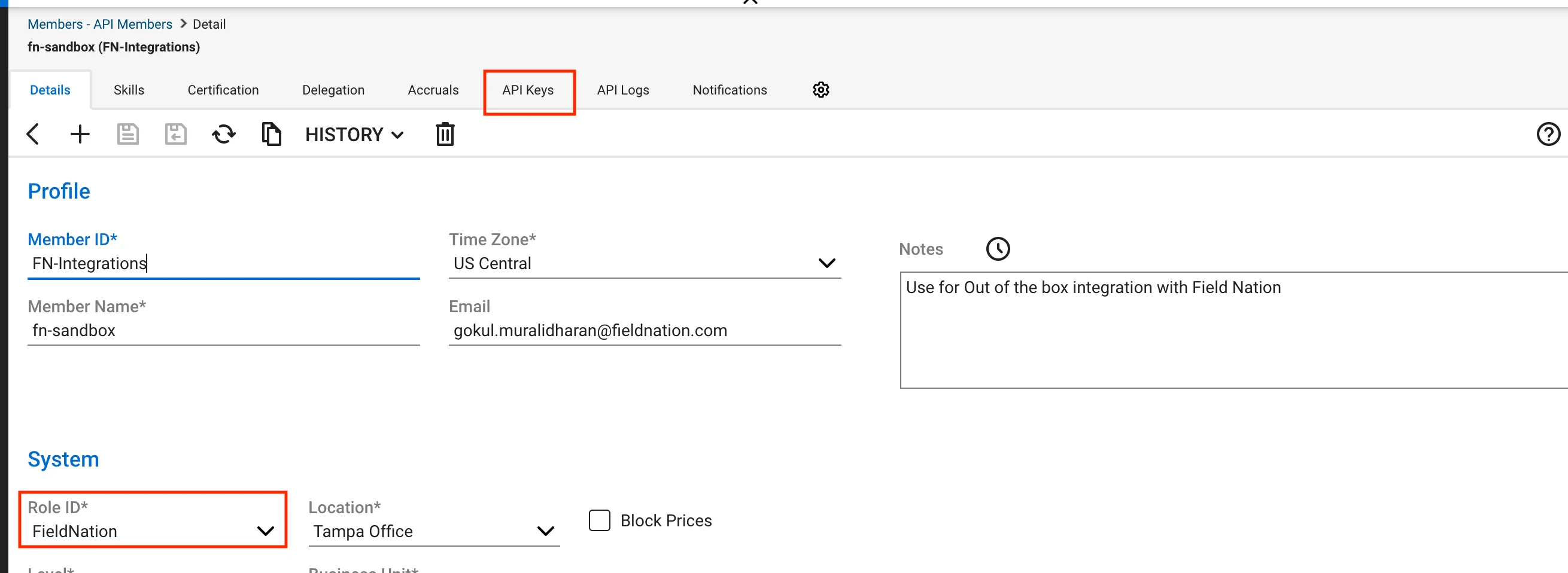Switch to the Details tab
Viewport: 1568px width, 573px height.
coord(50,90)
